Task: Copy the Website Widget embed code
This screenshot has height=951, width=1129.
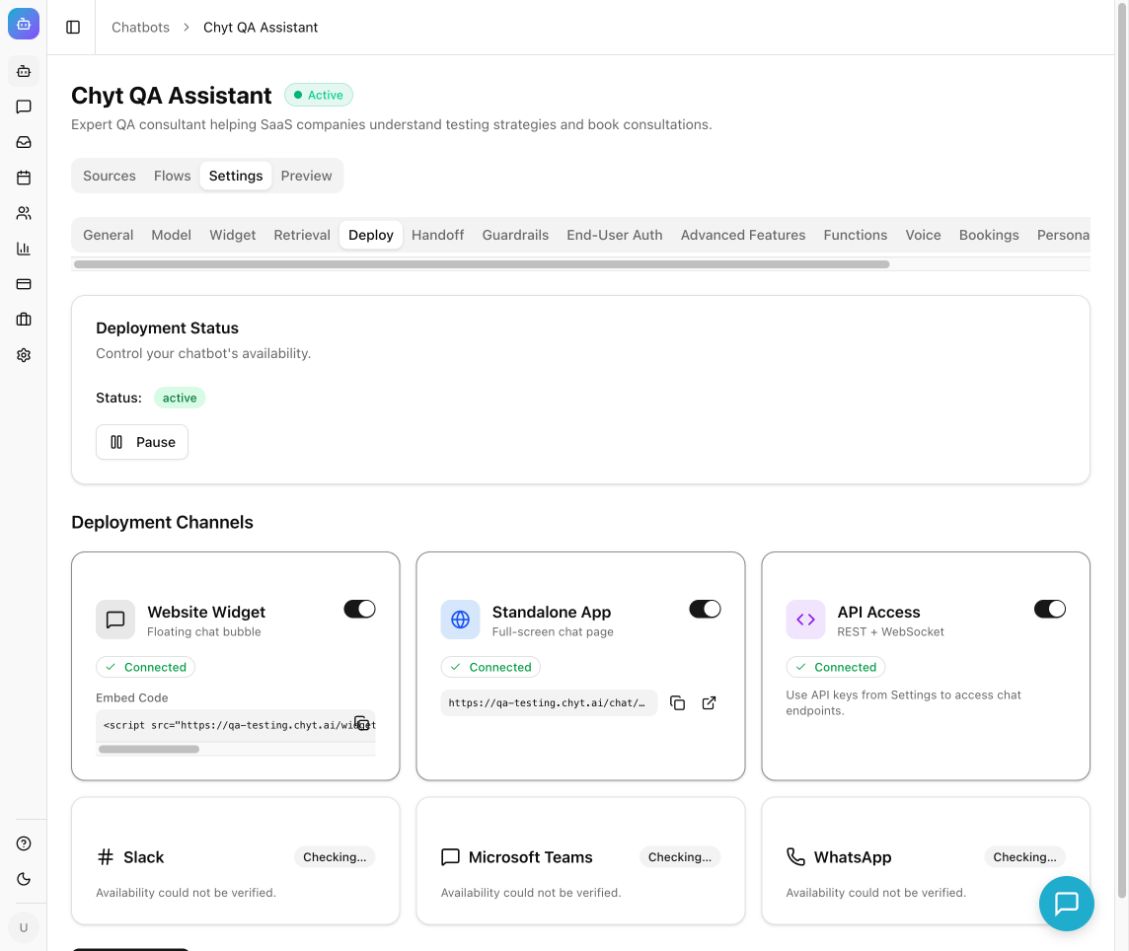Action: point(361,724)
